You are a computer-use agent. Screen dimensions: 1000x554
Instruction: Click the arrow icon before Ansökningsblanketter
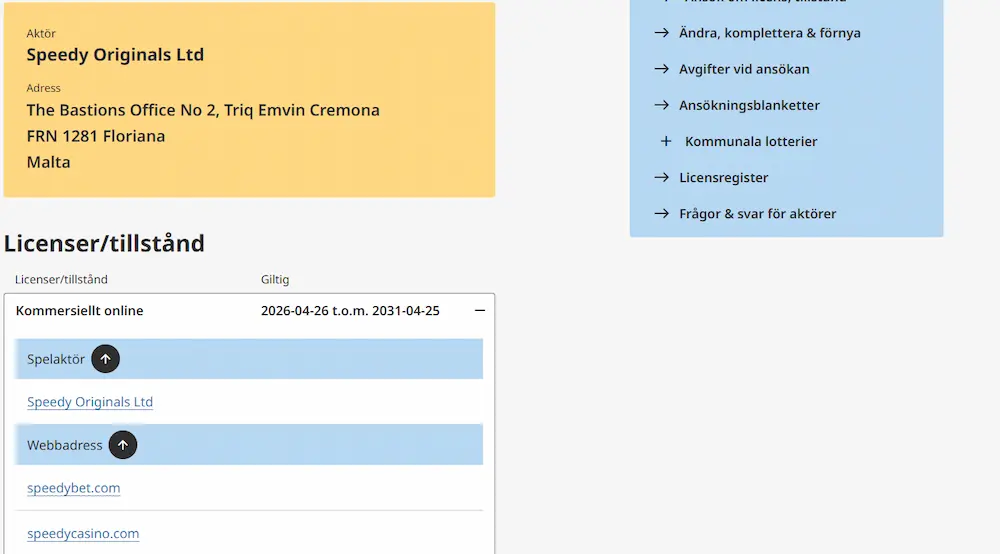(661, 105)
